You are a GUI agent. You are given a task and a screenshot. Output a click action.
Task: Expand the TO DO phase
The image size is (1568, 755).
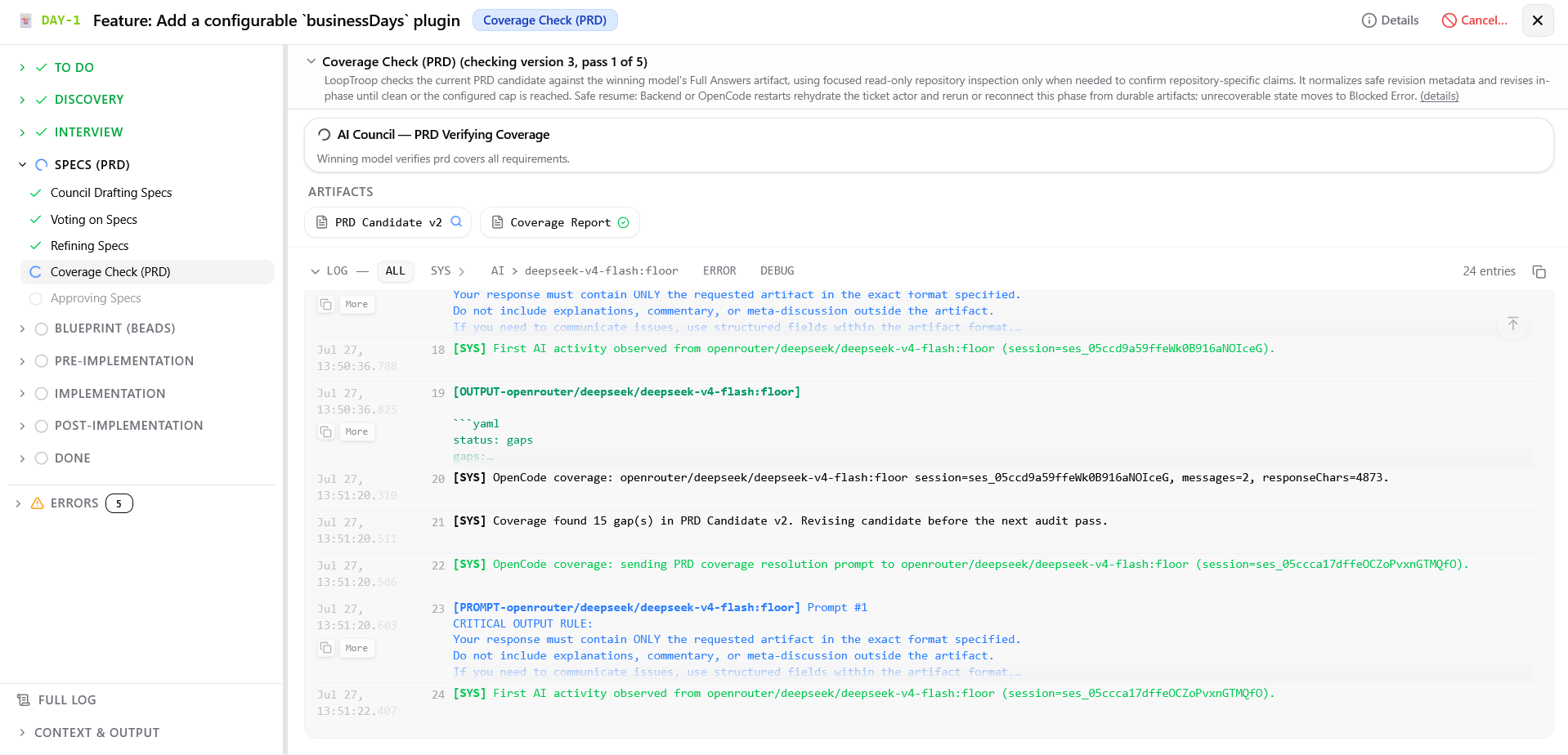22,68
